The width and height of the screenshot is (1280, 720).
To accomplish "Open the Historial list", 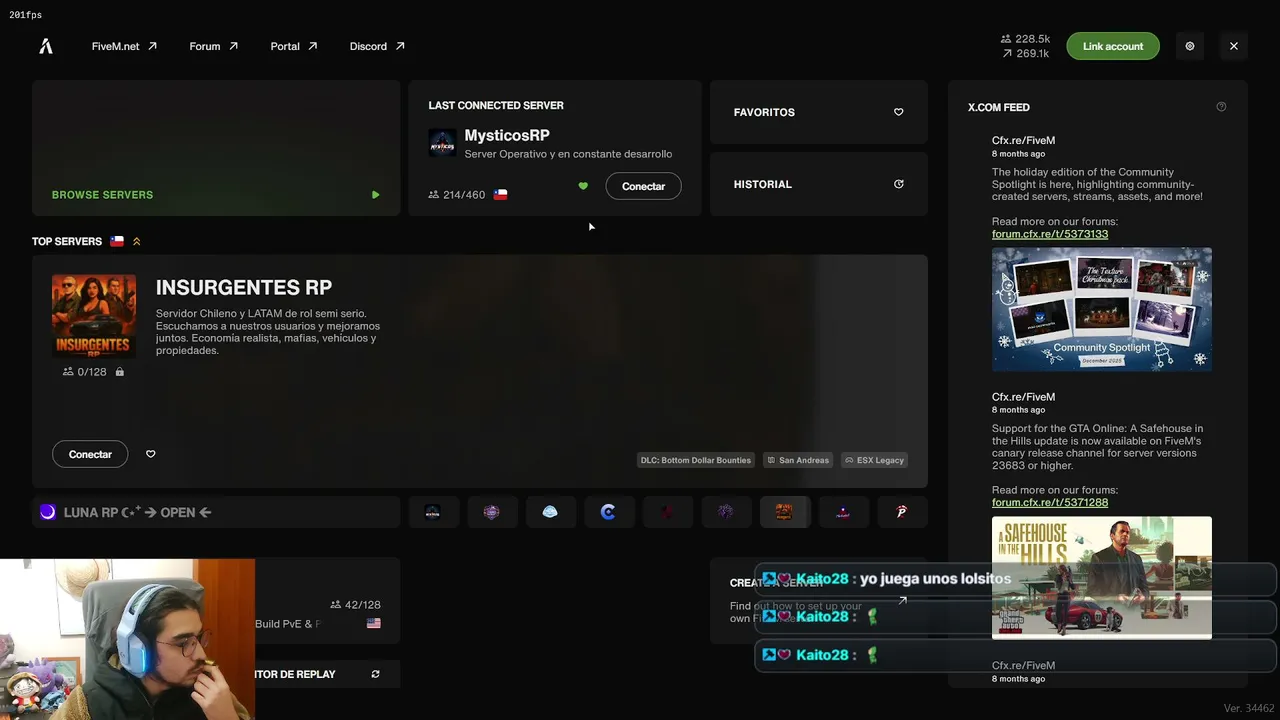I will pos(819,184).
